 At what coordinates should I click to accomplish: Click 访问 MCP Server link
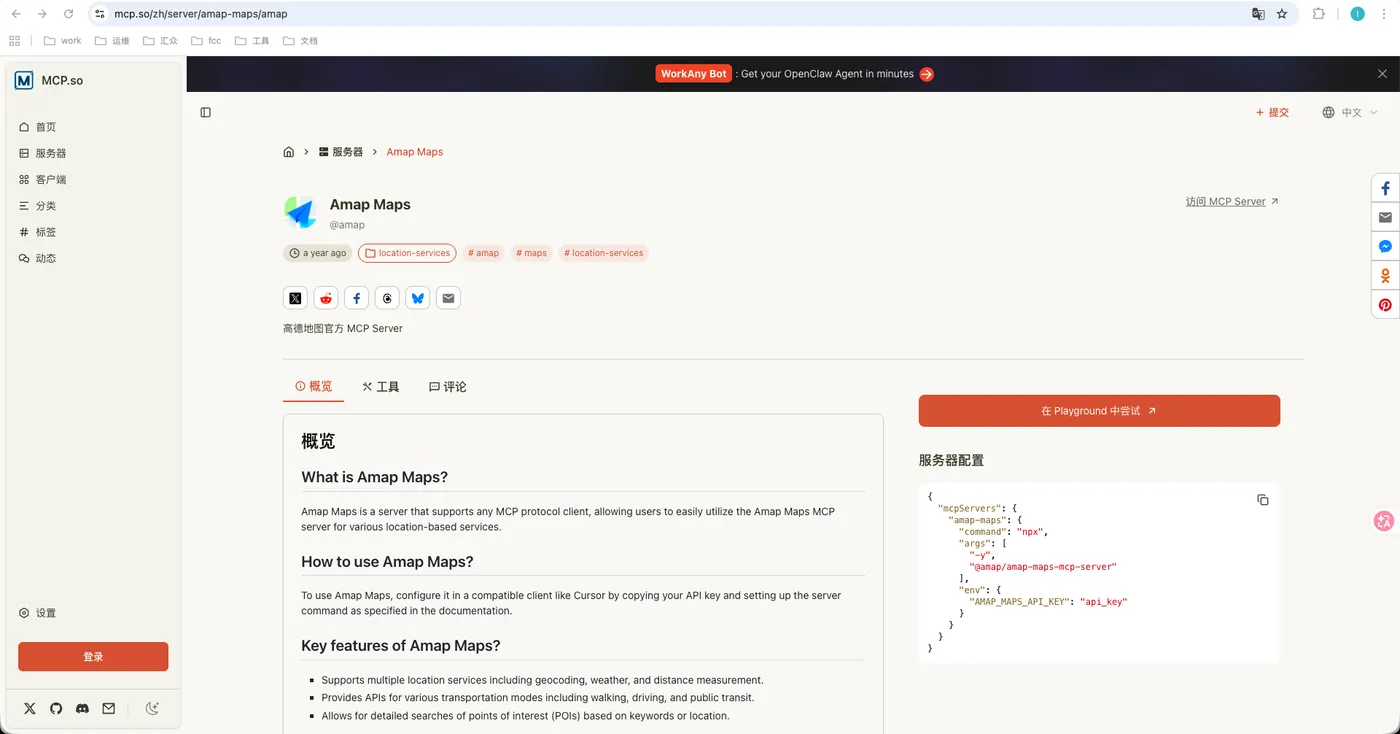point(1232,201)
